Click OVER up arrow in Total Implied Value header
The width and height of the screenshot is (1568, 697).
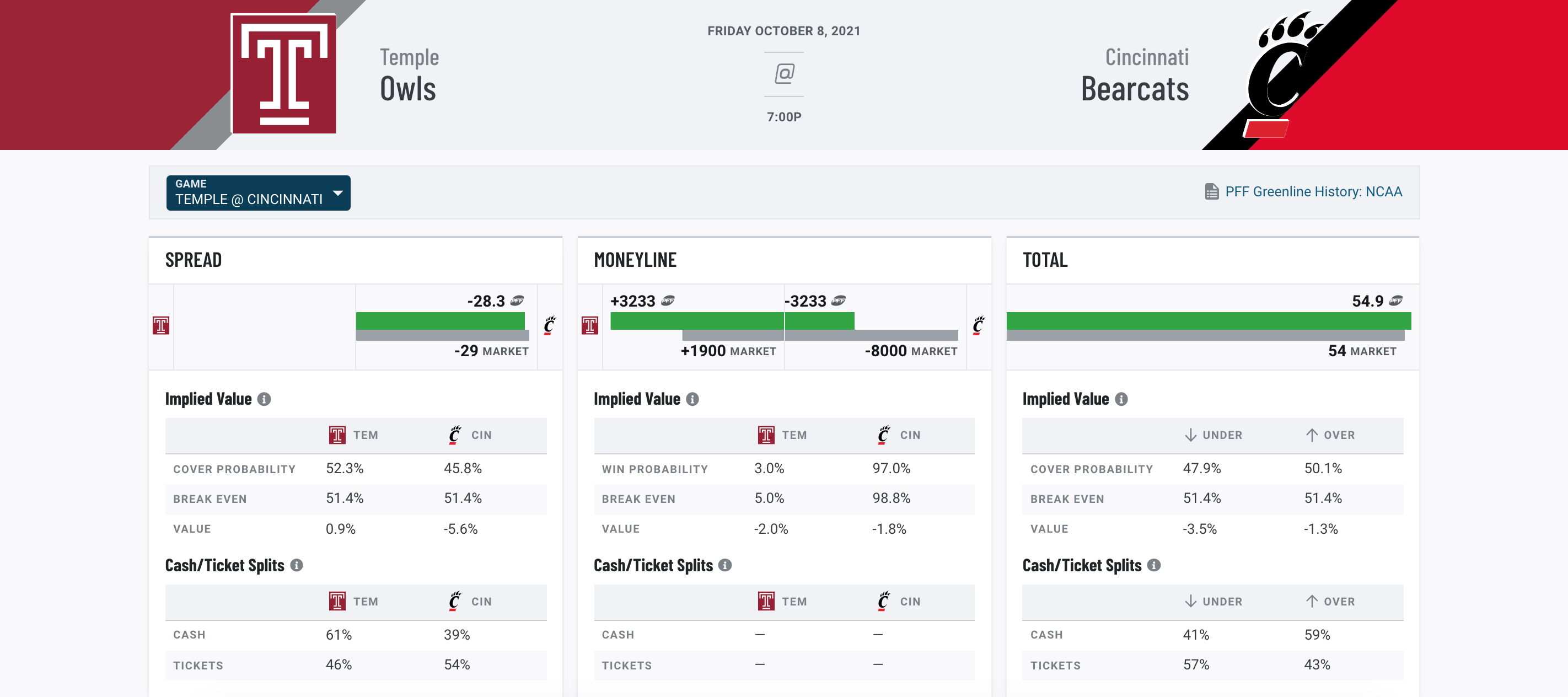tap(1312, 435)
